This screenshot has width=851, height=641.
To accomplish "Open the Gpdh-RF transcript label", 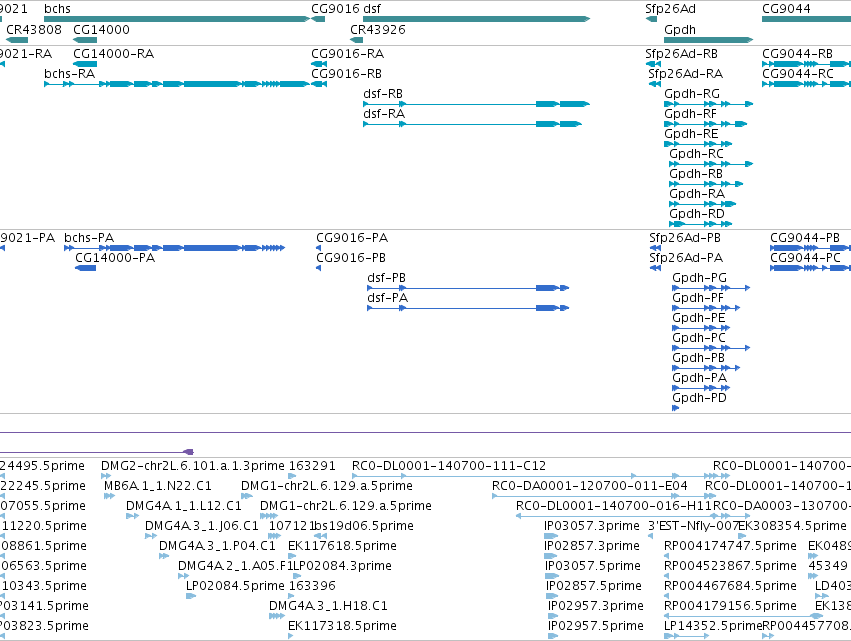I will click(690, 114).
